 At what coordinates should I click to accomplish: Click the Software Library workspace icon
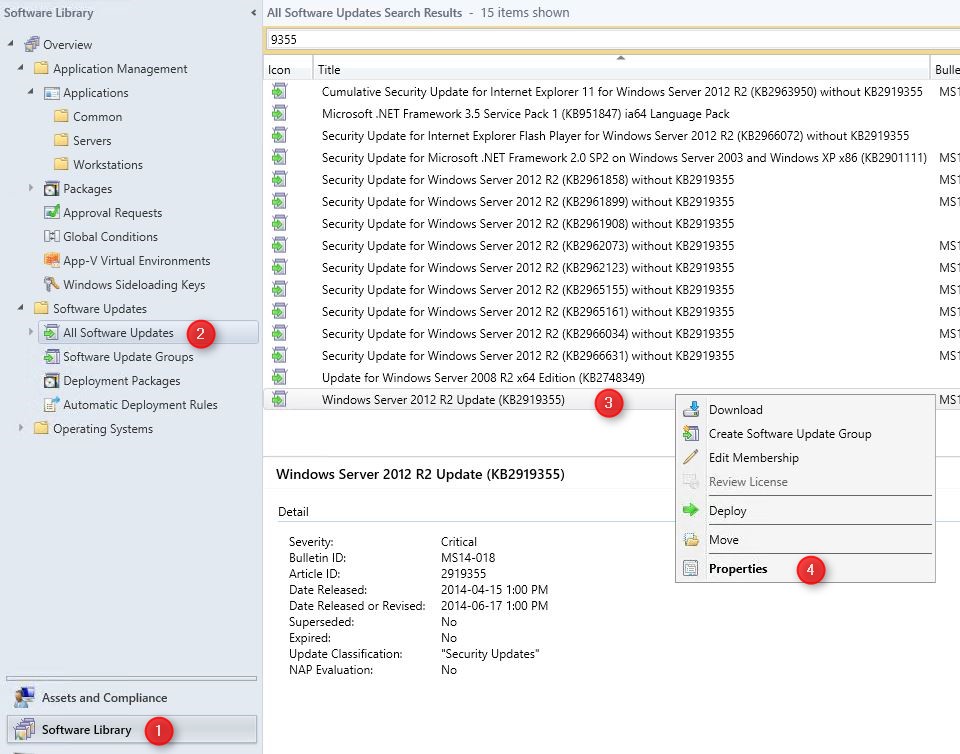[x=24, y=729]
